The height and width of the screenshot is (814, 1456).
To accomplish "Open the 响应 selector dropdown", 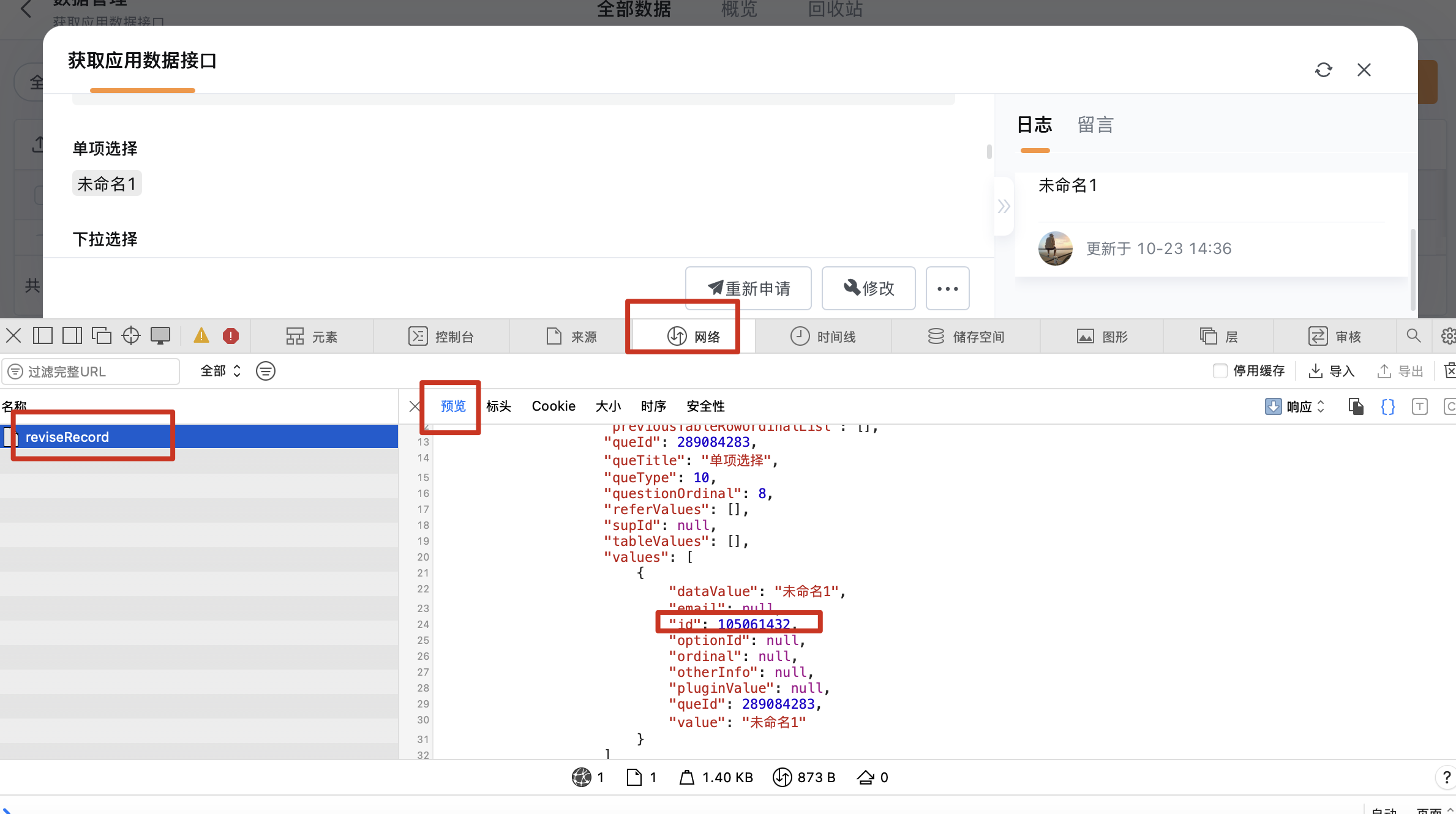I will coord(1294,406).
